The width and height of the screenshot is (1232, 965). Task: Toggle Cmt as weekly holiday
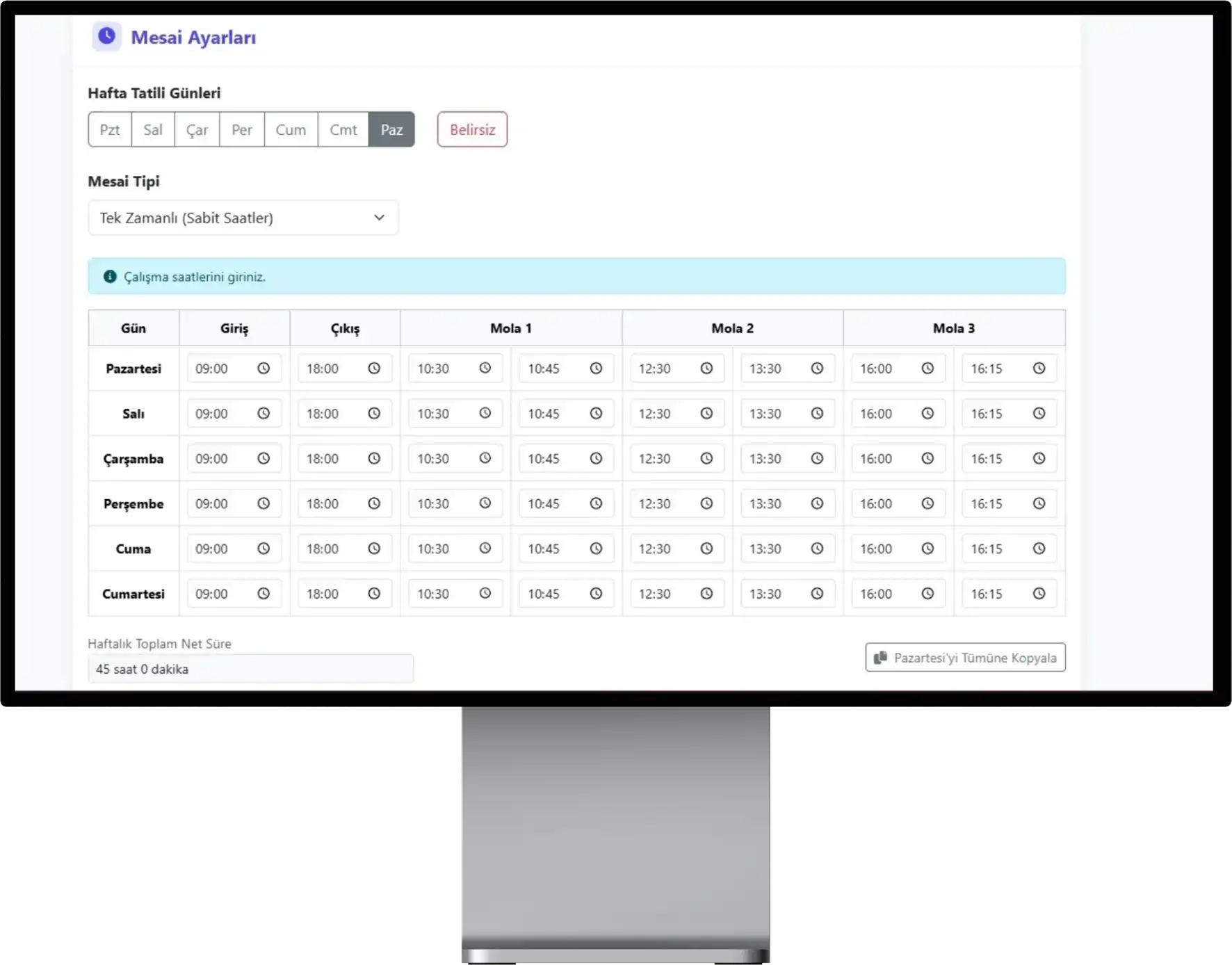pos(343,130)
